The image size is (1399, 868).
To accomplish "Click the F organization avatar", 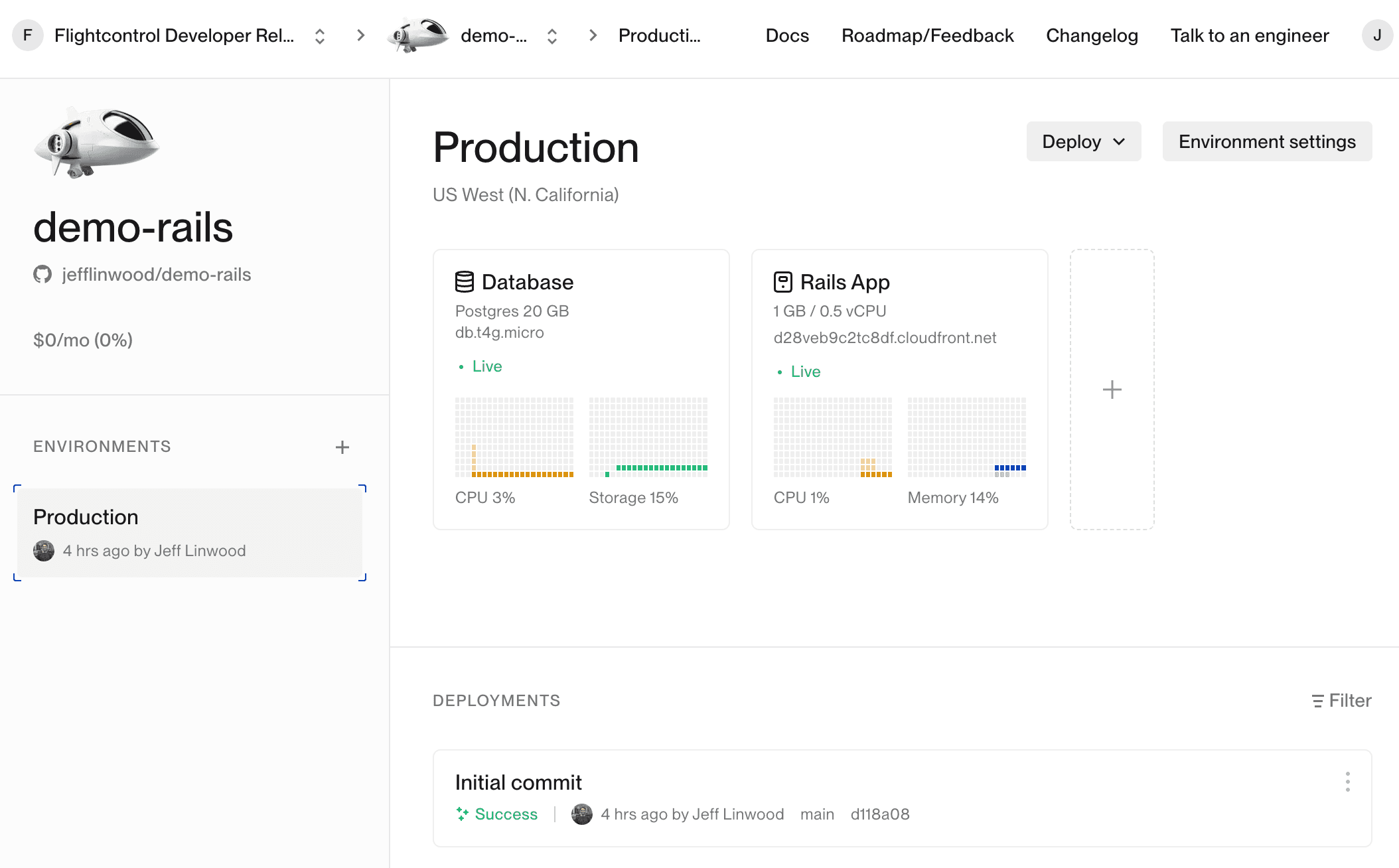I will click(x=27, y=35).
